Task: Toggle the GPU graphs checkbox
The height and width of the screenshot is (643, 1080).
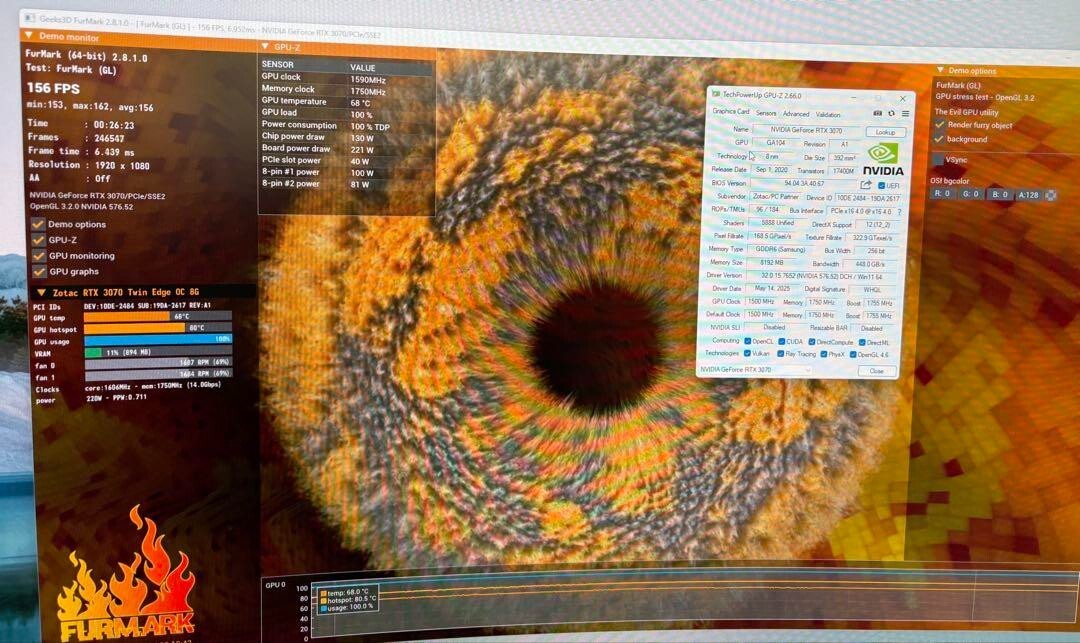Action: pos(39,272)
